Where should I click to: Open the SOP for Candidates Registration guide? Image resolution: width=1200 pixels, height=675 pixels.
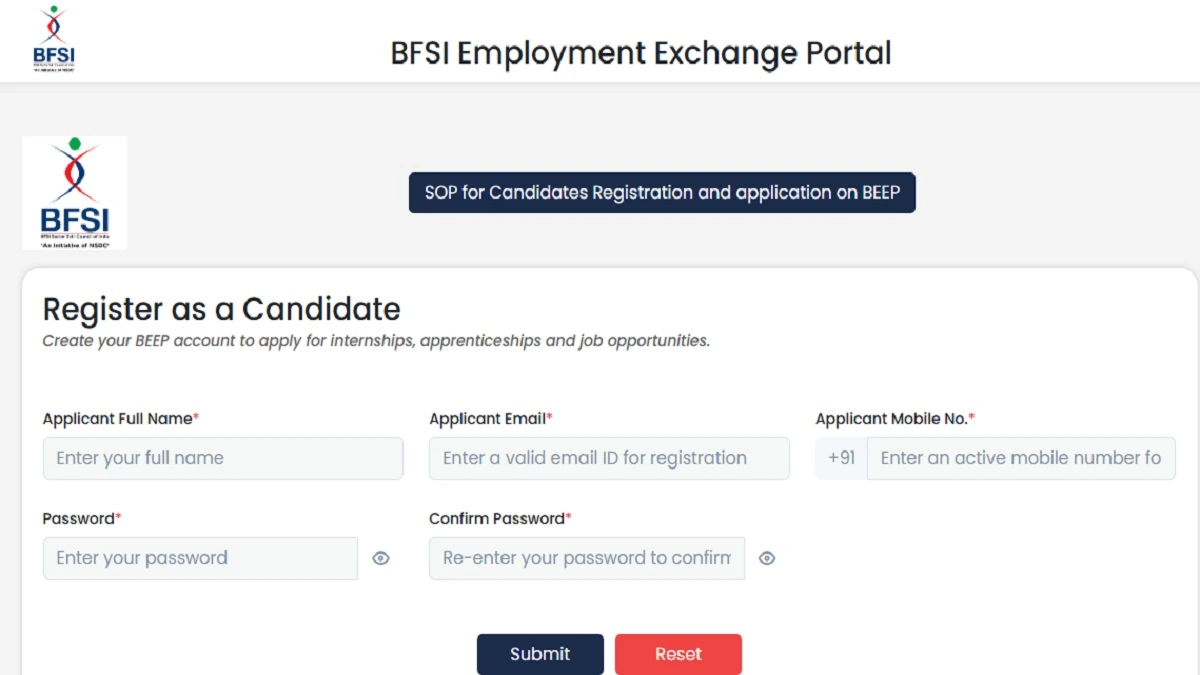(x=662, y=192)
